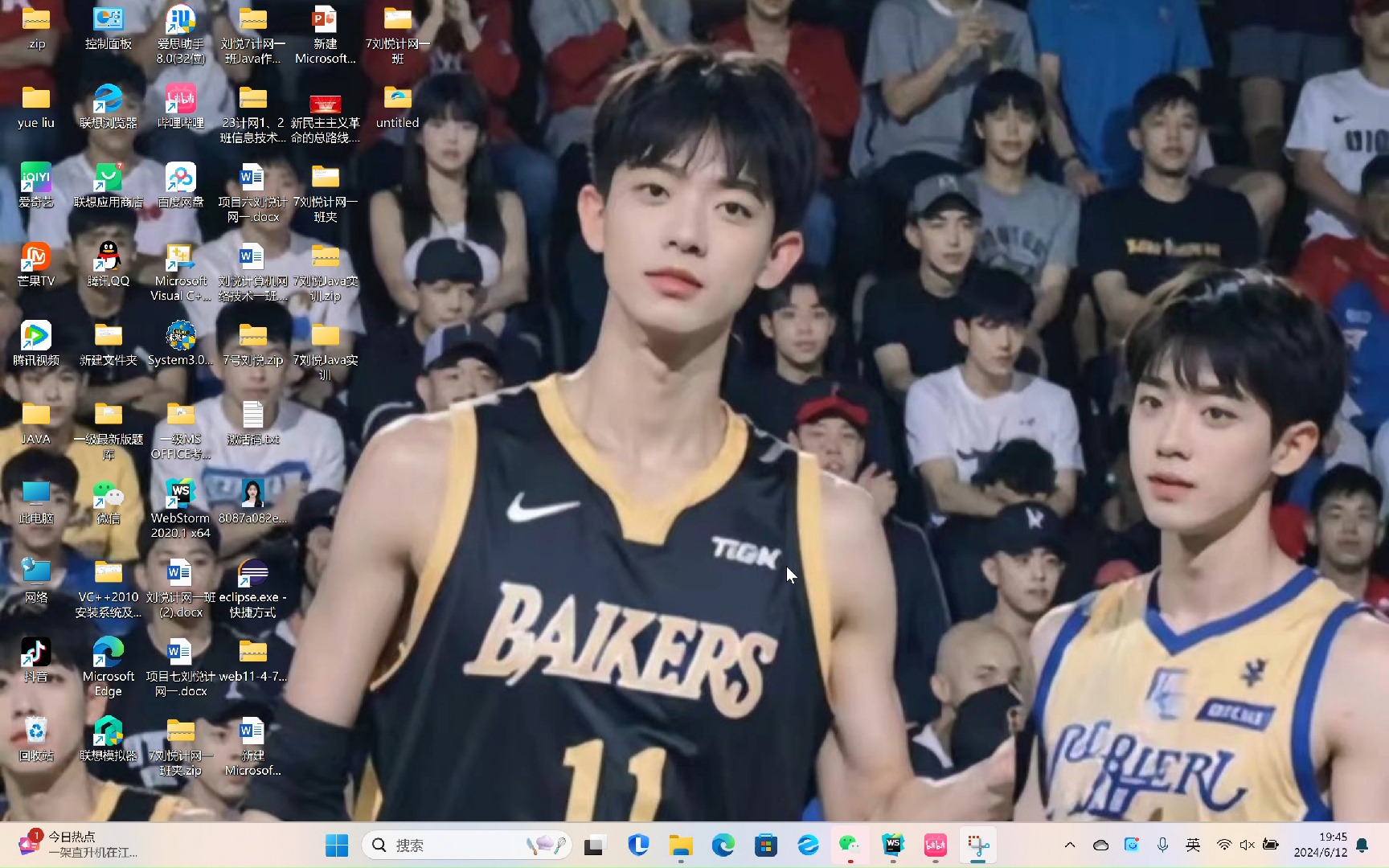Switch to bilibili on the taskbar

935,845
